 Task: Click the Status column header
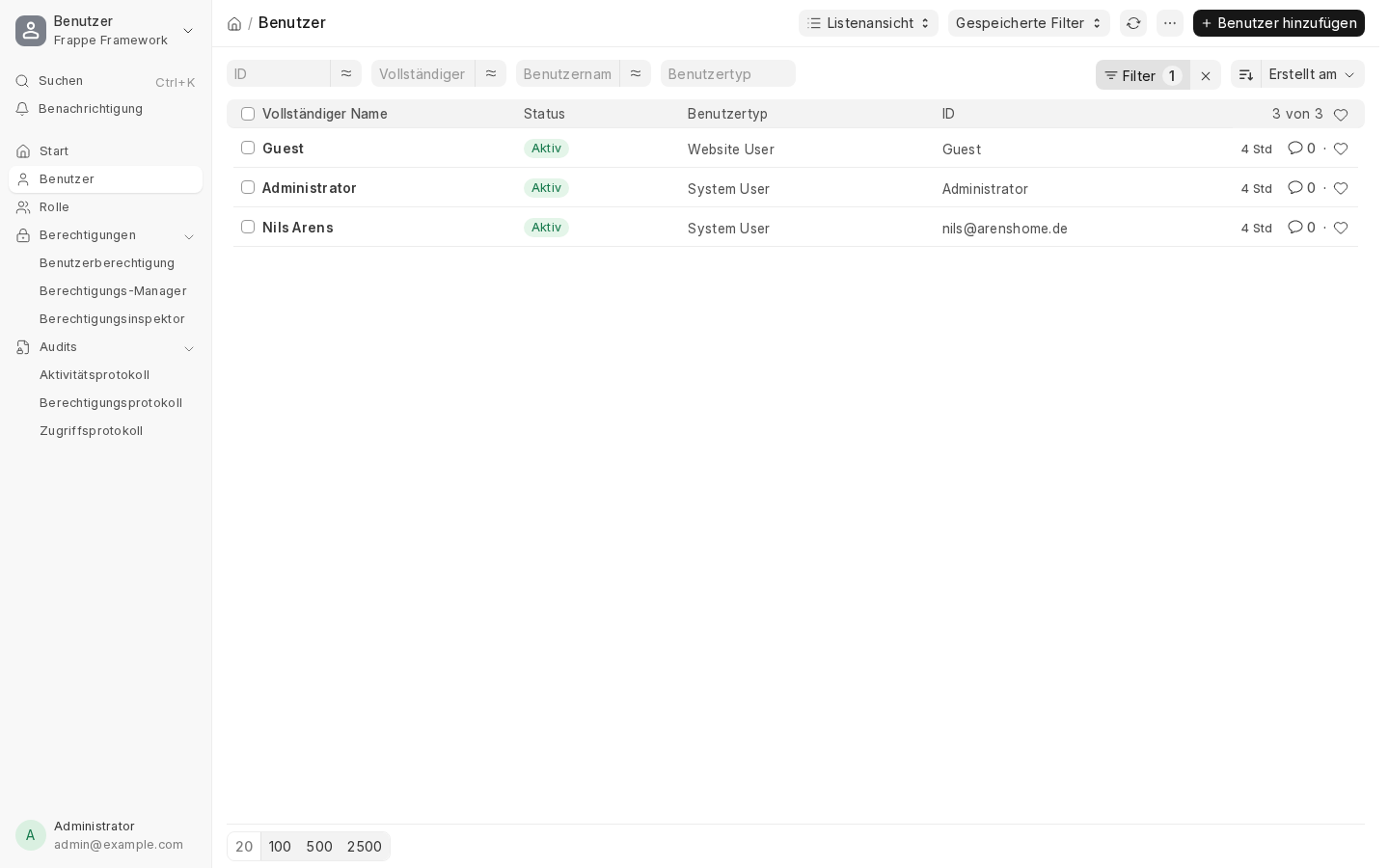tap(544, 114)
